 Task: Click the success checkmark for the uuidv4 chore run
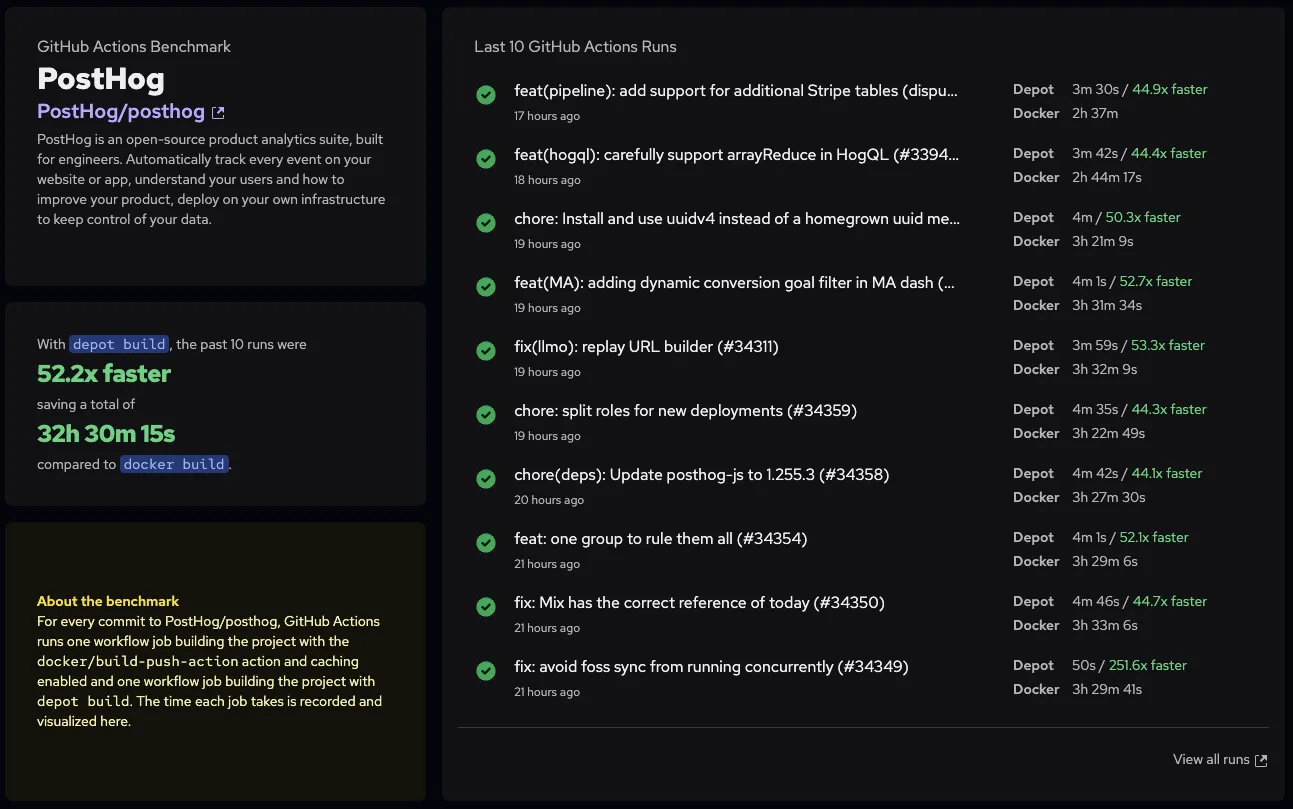click(x=486, y=222)
